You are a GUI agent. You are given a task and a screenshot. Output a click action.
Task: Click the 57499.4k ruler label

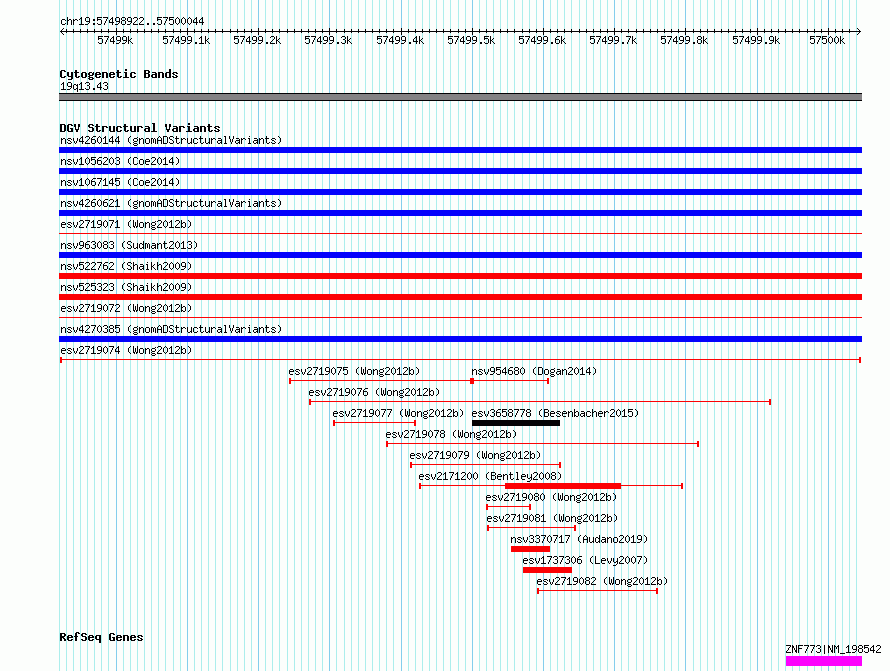tap(400, 40)
